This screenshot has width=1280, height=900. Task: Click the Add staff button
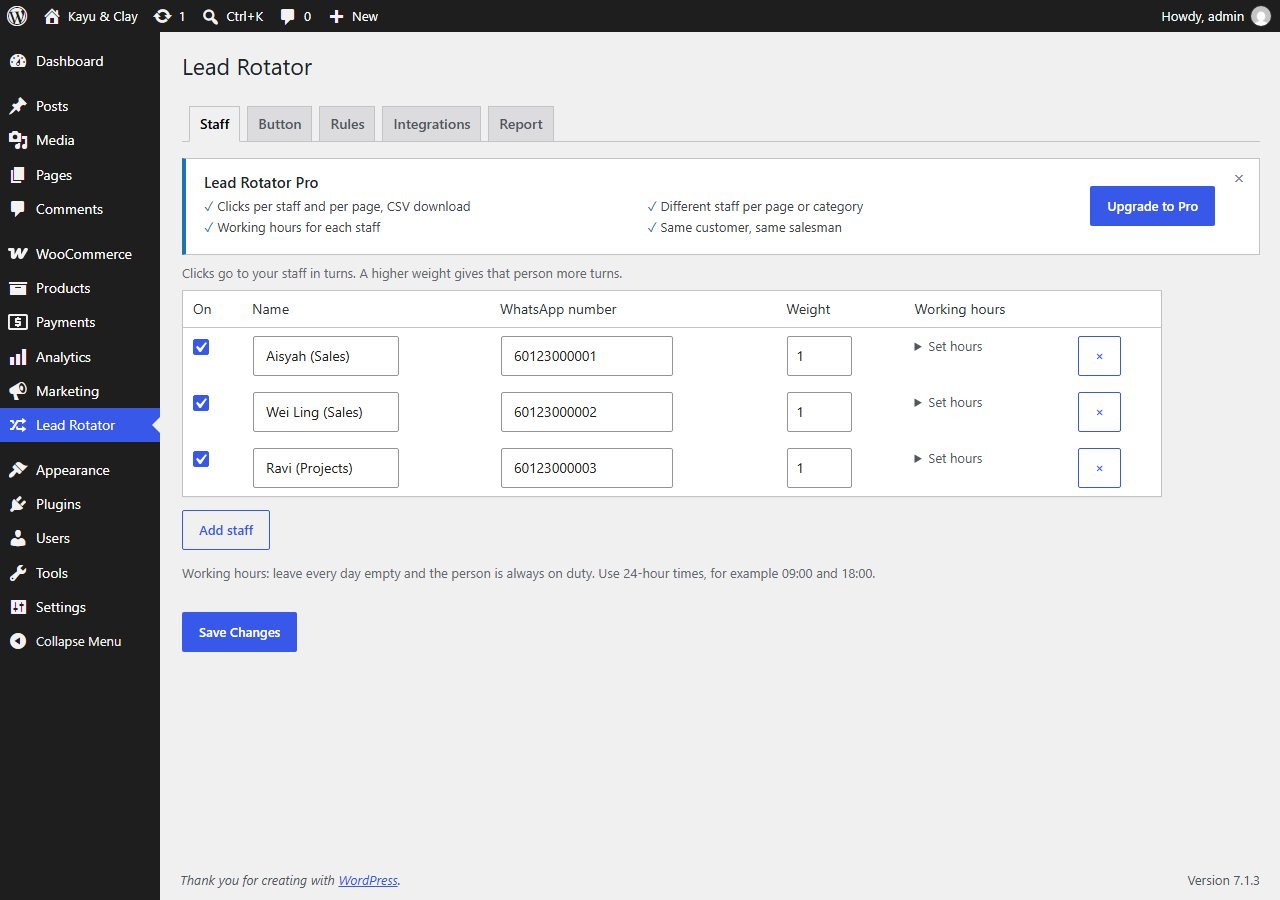[x=226, y=530]
